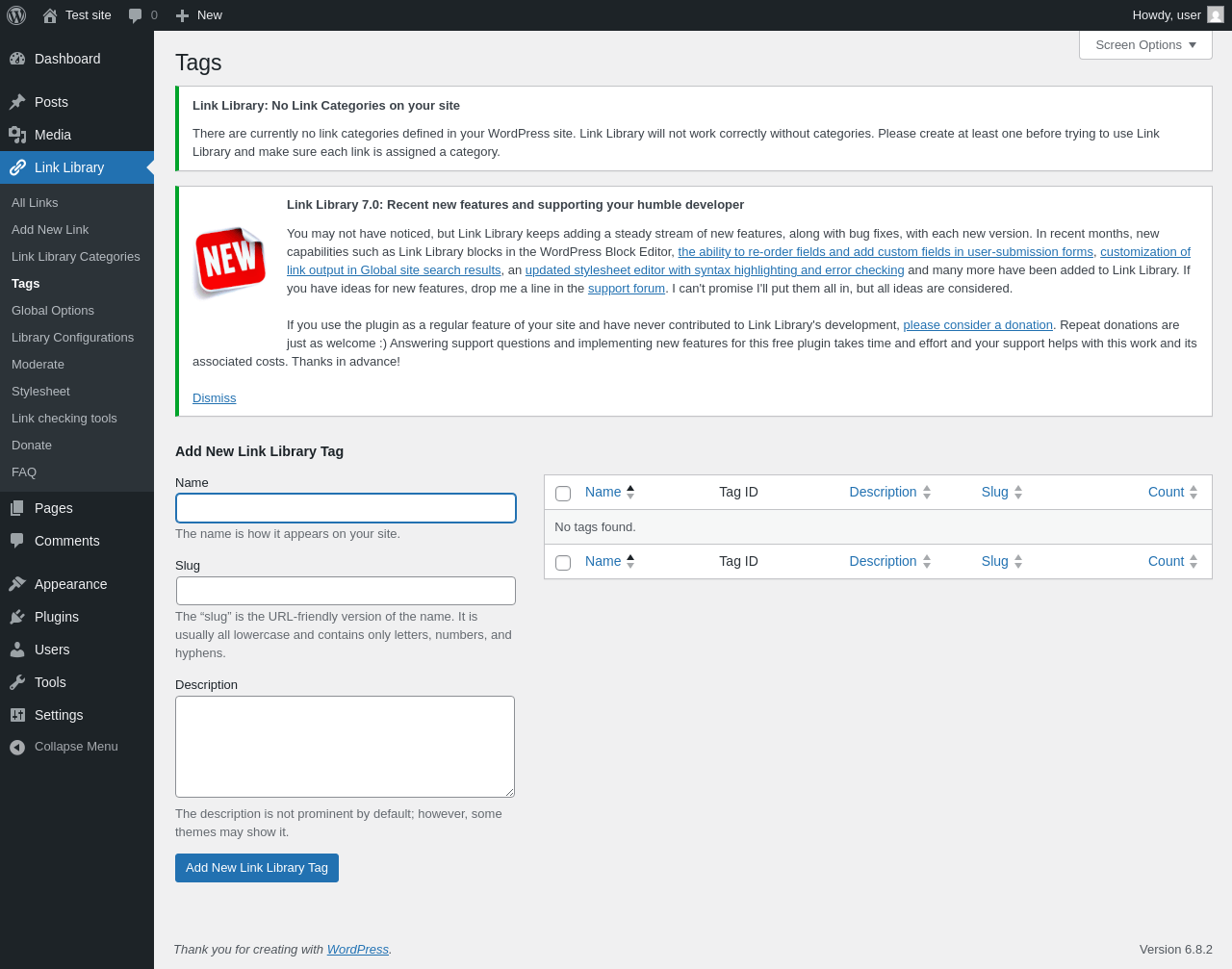Click sort arrows beside top Description header
Screen dimensions: 1232x969
click(x=927, y=492)
